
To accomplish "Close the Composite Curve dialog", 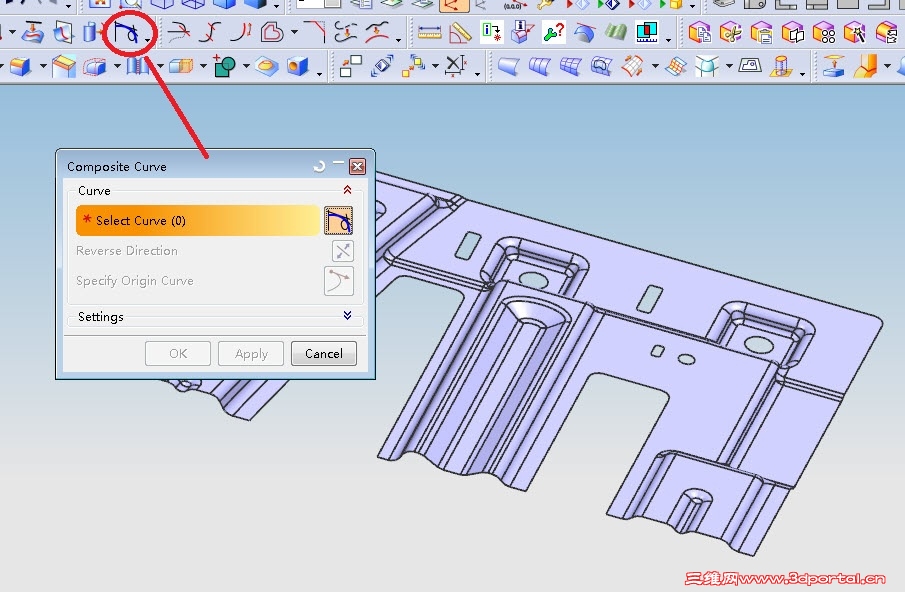I will pyautogui.click(x=357, y=167).
